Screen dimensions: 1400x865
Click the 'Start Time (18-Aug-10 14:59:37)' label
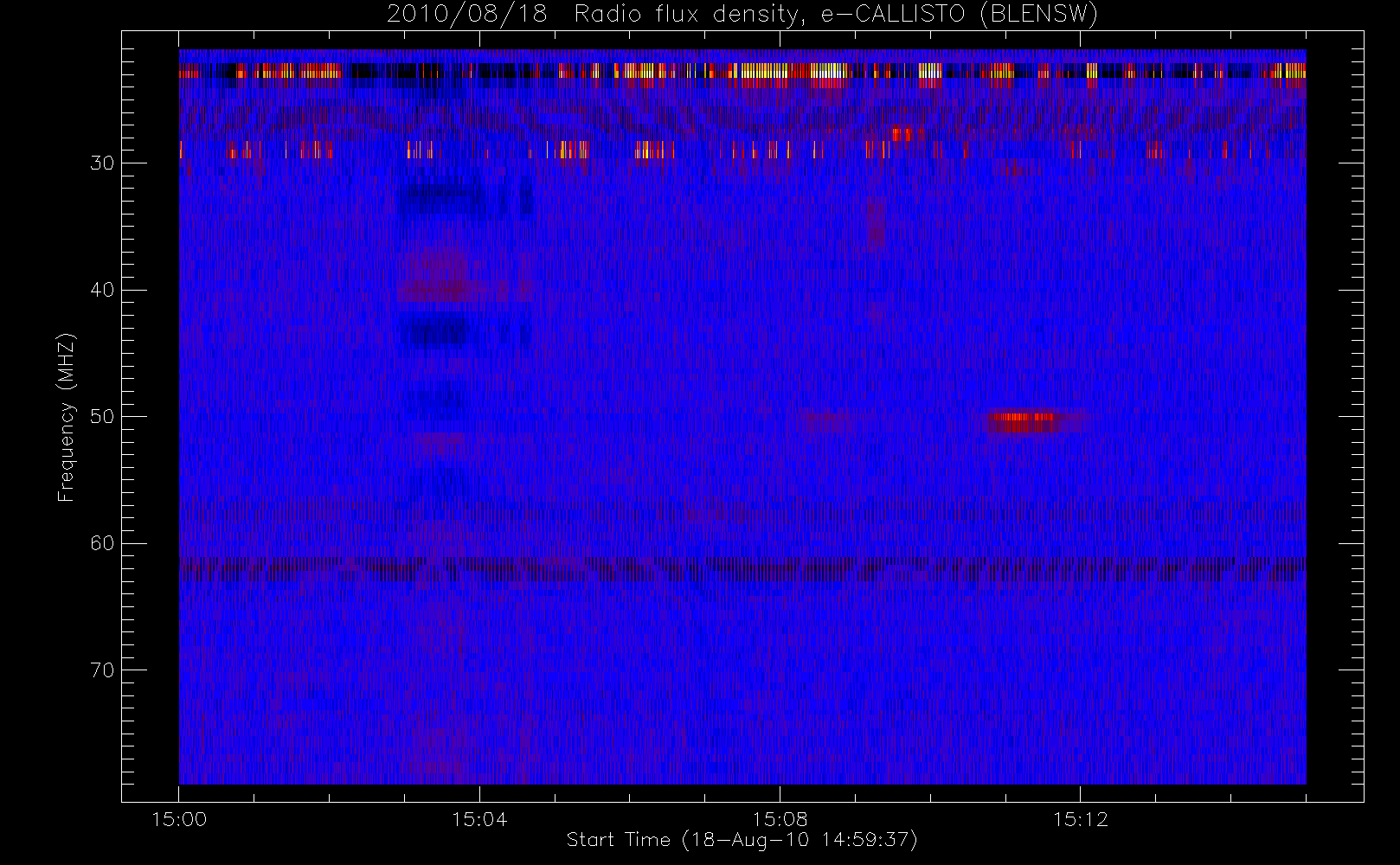click(742, 840)
